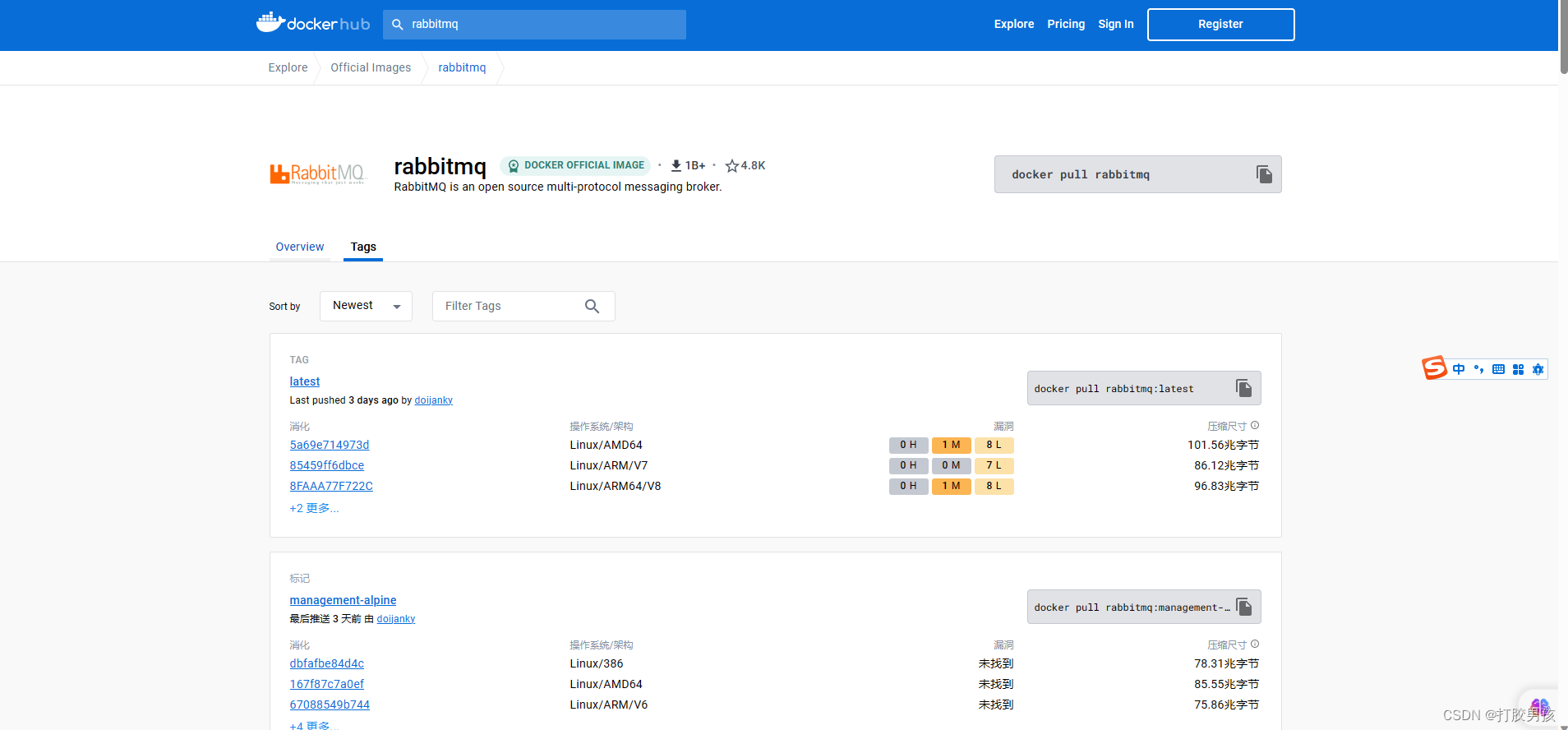Viewport: 1568px width, 730px height.
Task: Open digest 85459ff6dbce
Action: coord(327,465)
